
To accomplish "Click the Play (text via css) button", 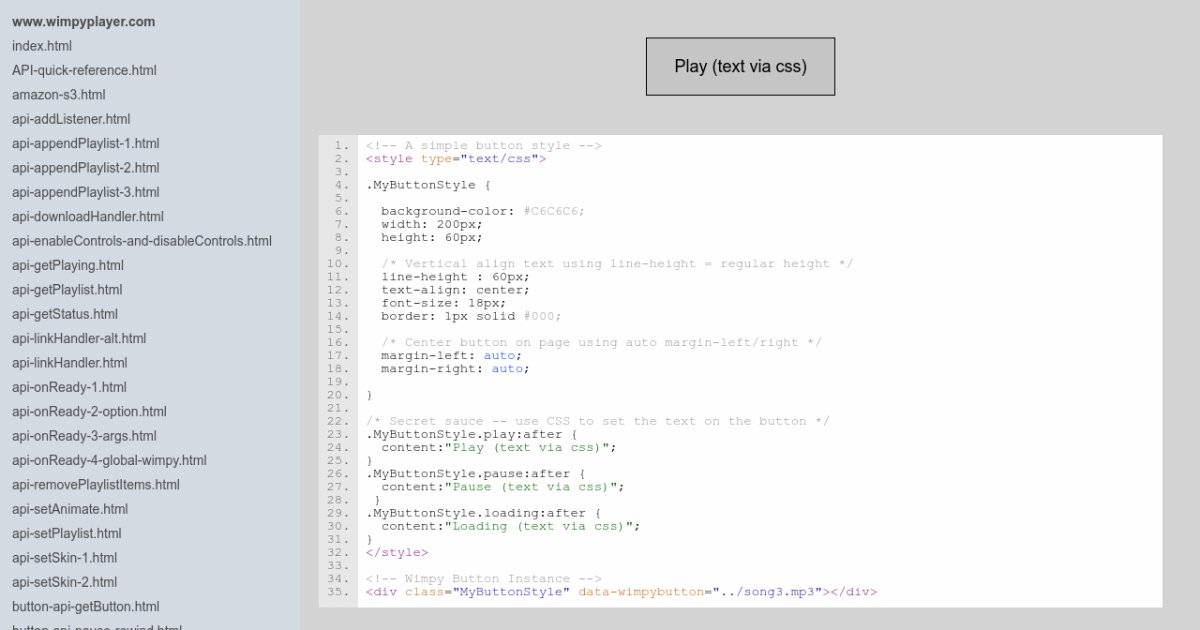I will 740,67.
